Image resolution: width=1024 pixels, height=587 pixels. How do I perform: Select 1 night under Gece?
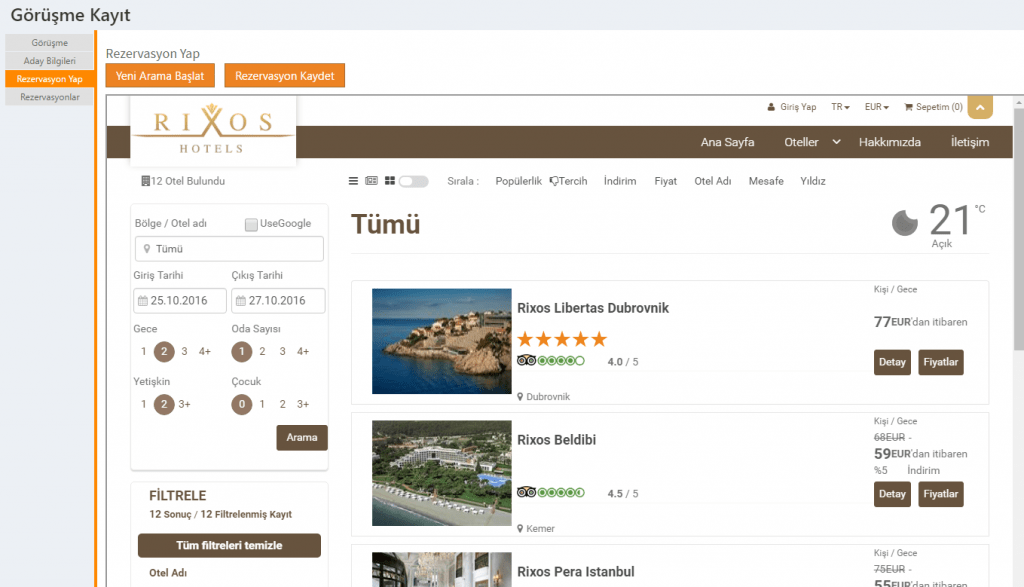pos(144,351)
